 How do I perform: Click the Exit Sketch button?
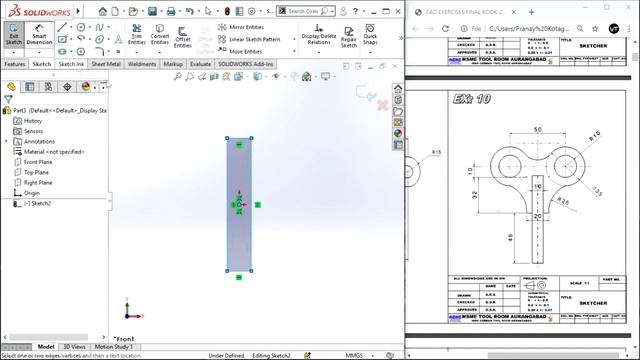(x=13, y=35)
